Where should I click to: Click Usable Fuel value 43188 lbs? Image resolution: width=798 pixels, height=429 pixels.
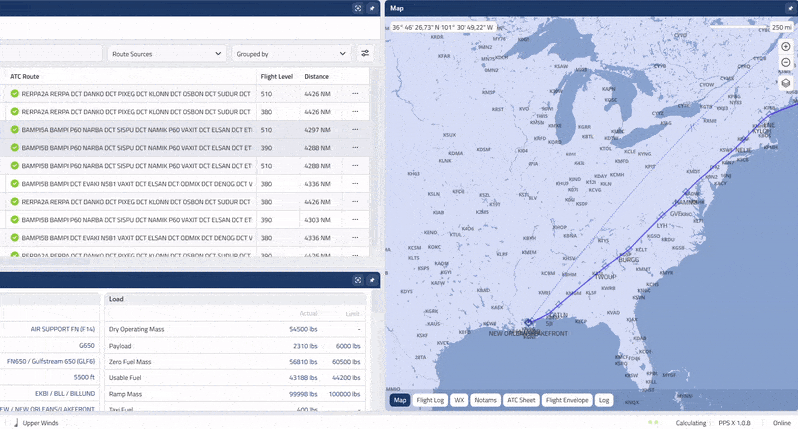coord(303,378)
